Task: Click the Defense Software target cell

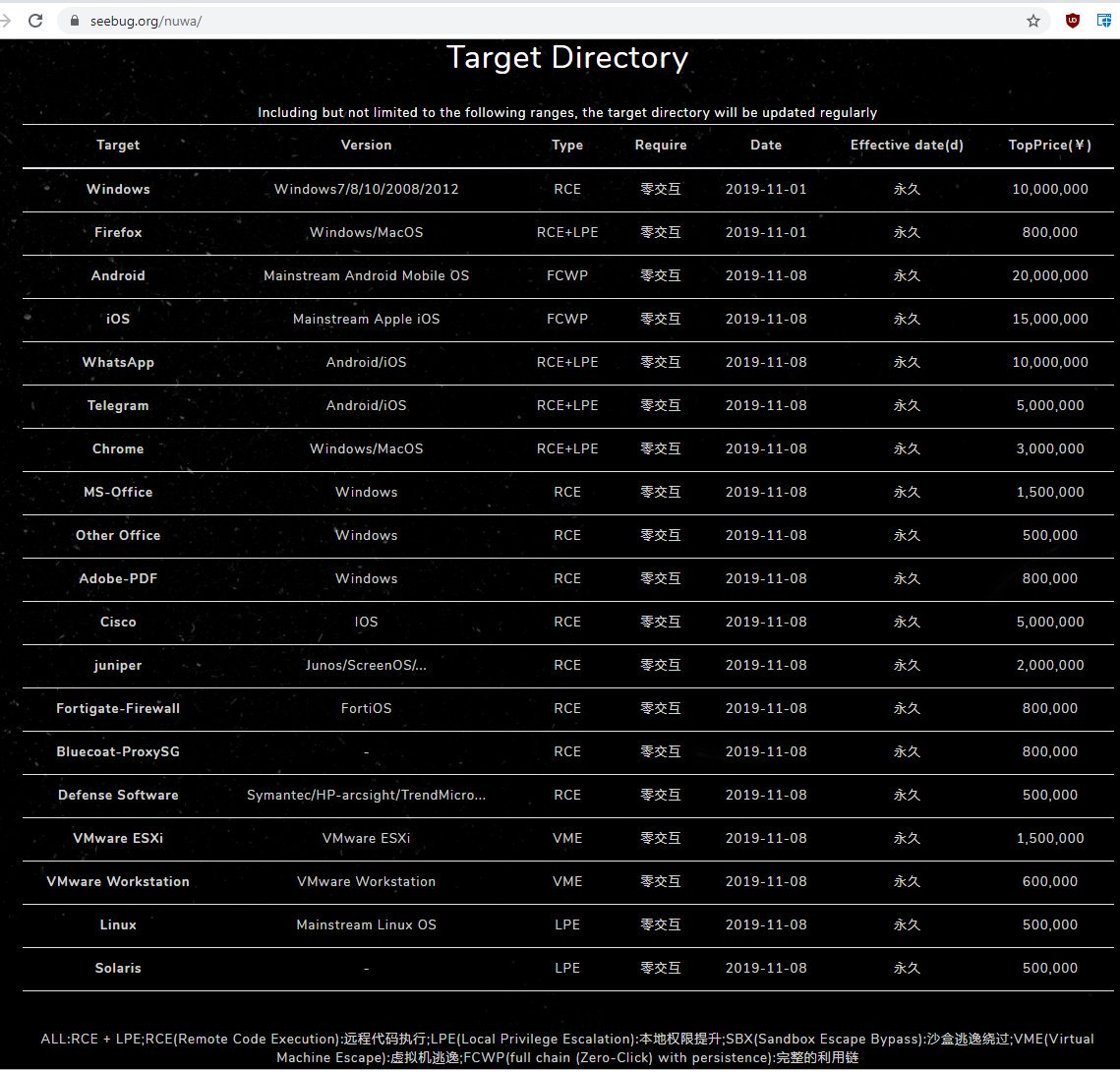Action: [x=118, y=795]
